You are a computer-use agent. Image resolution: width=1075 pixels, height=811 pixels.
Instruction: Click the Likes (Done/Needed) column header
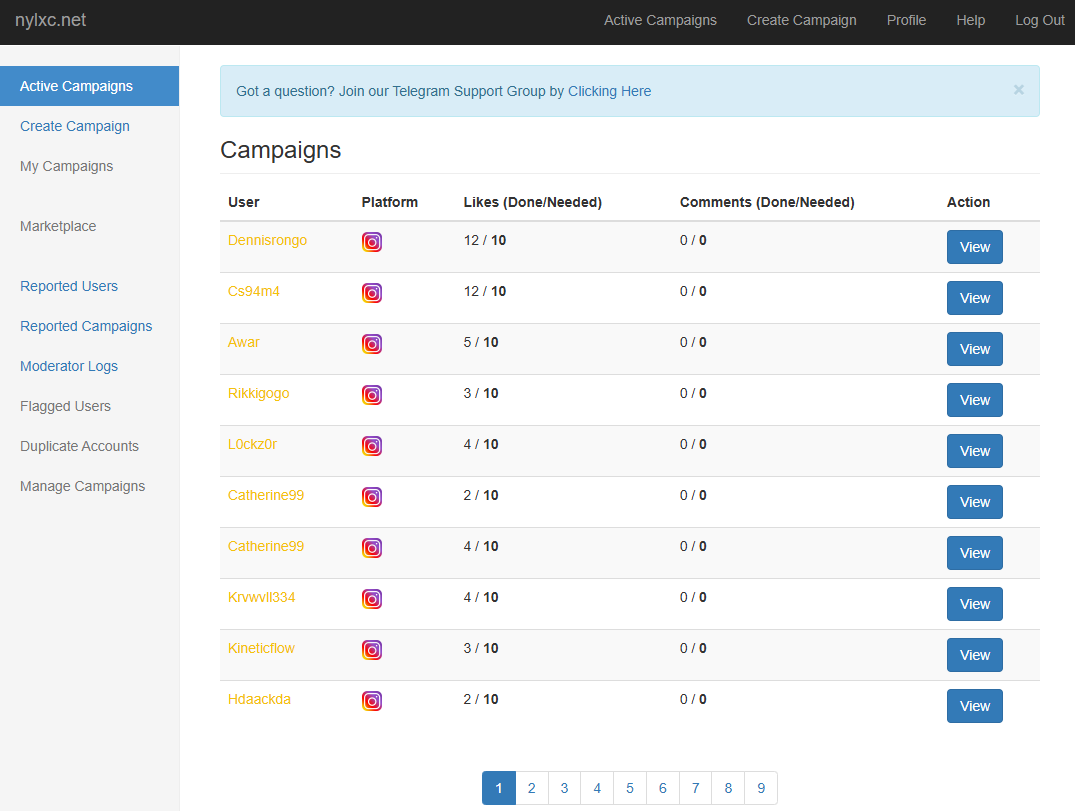[533, 202]
